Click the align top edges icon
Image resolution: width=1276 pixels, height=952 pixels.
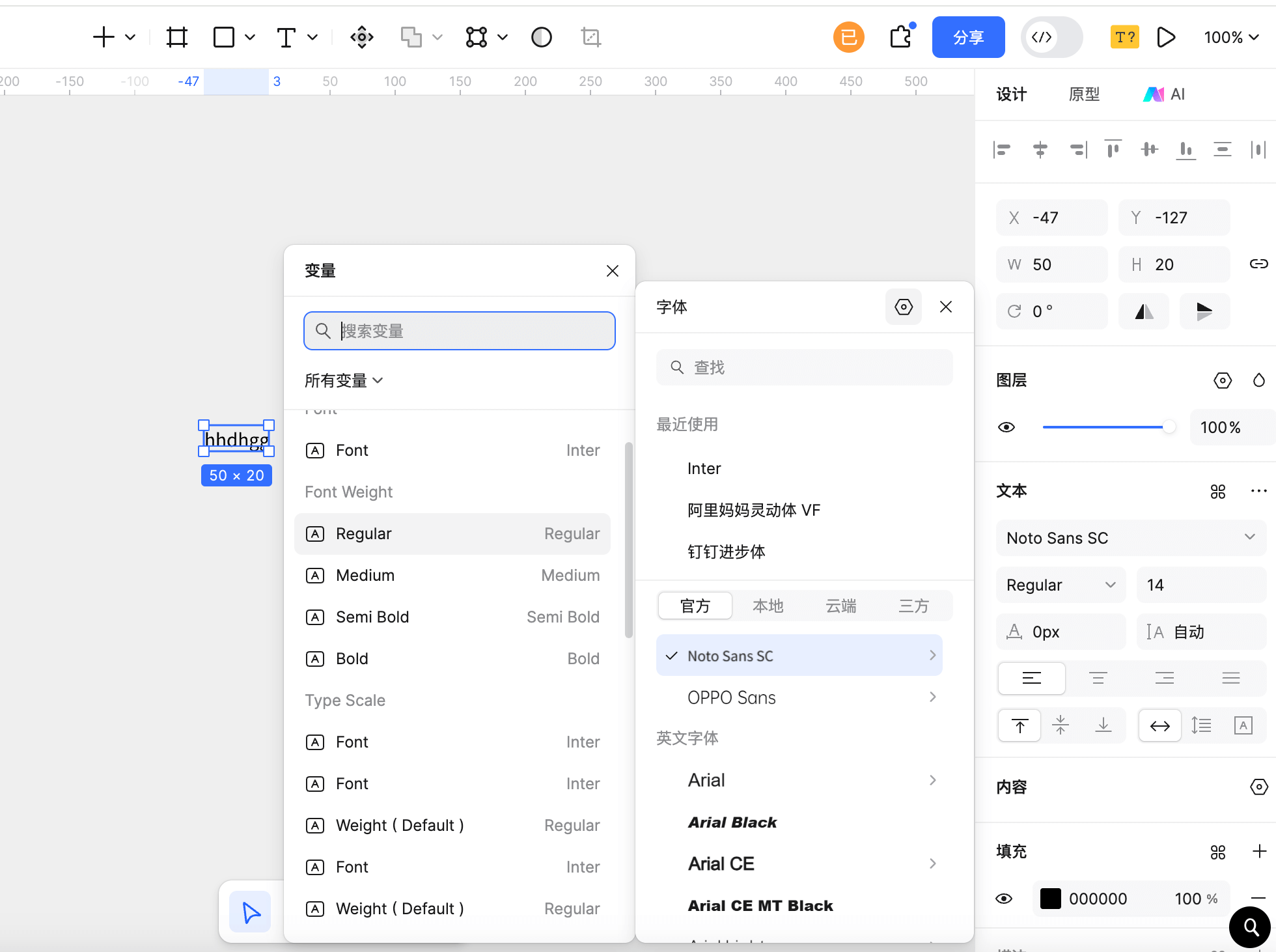(x=1113, y=150)
